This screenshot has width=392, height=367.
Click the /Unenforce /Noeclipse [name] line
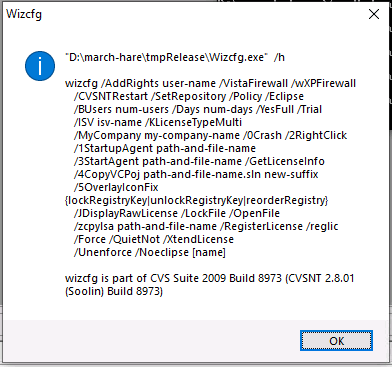[150, 252]
